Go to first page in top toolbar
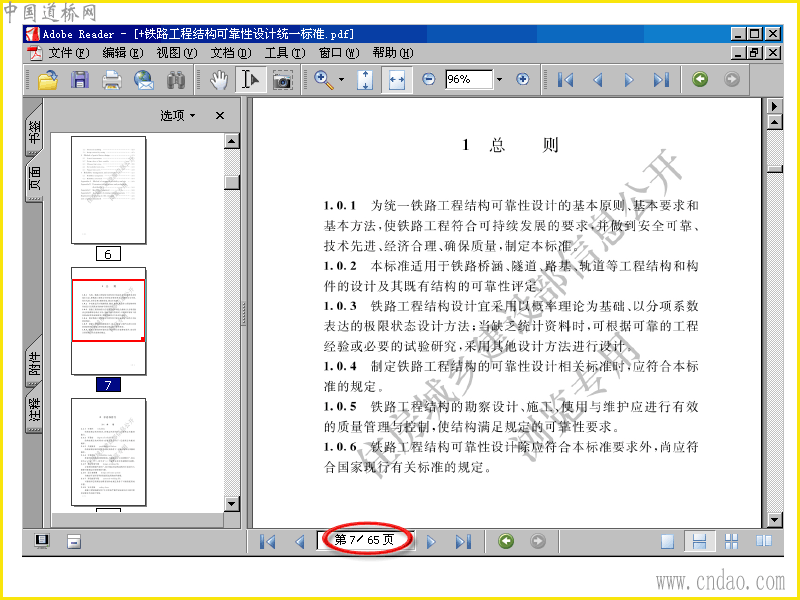Screen dimensions: 800x600 (x=565, y=80)
